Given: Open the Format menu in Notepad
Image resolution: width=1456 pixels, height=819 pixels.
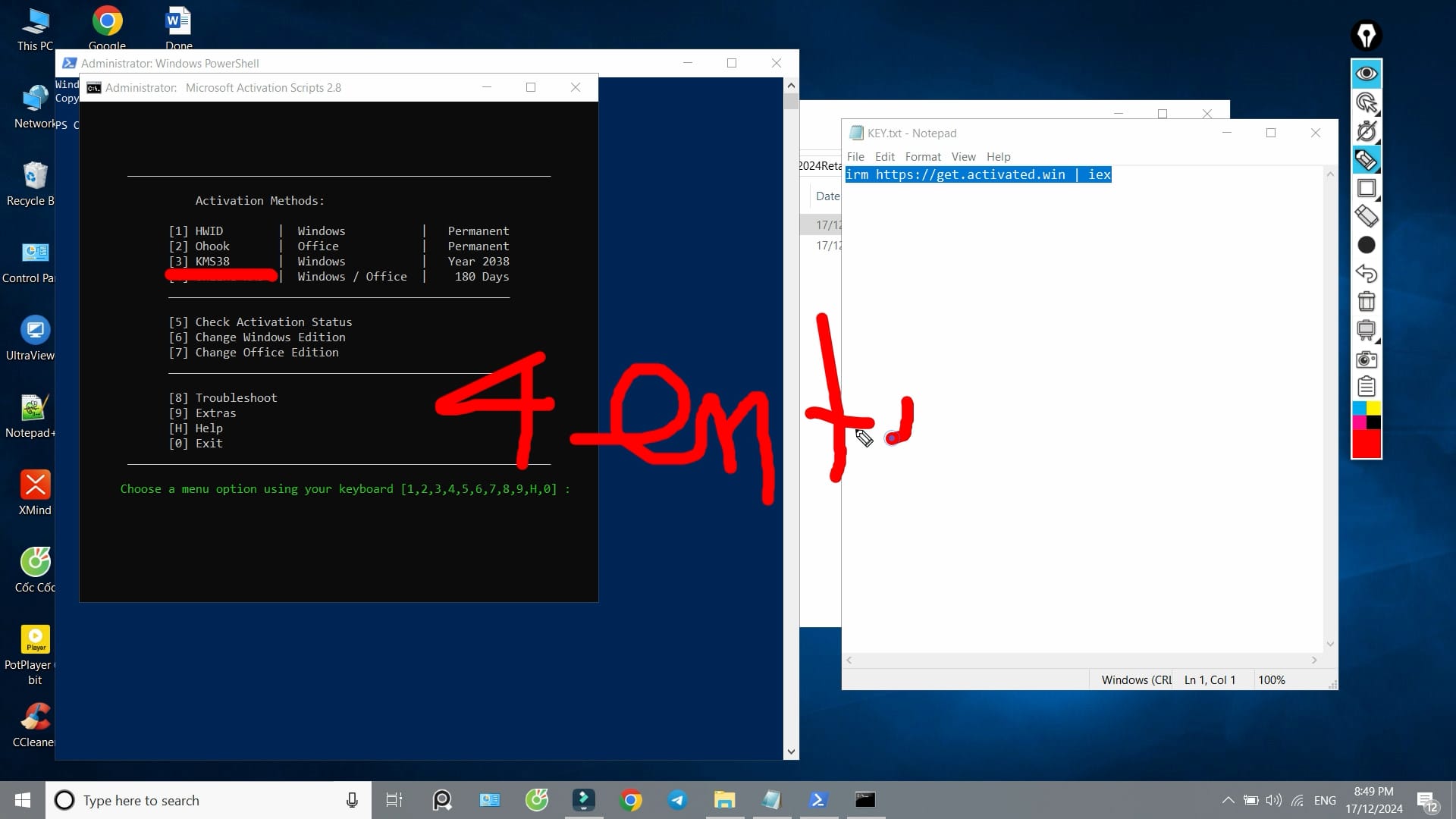Looking at the screenshot, I should click(x=922, y=156).
